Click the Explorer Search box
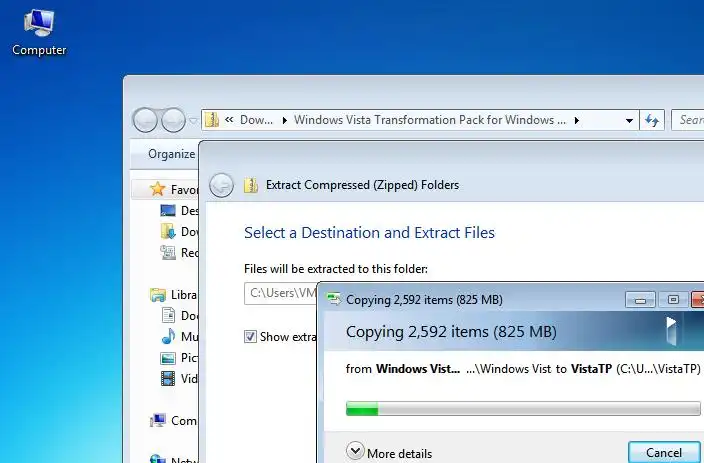 click(687, 120)
